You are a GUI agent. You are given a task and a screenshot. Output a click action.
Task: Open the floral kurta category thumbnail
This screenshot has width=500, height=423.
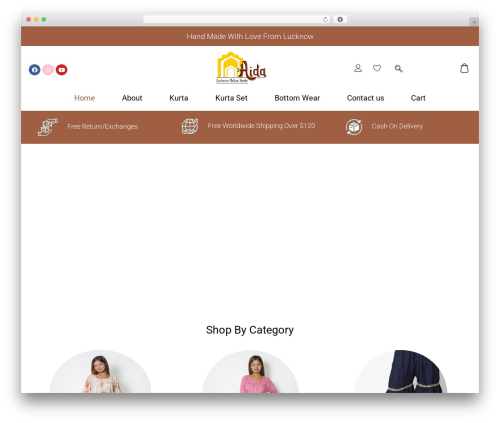pyautogui.click(x=100, y=371)
